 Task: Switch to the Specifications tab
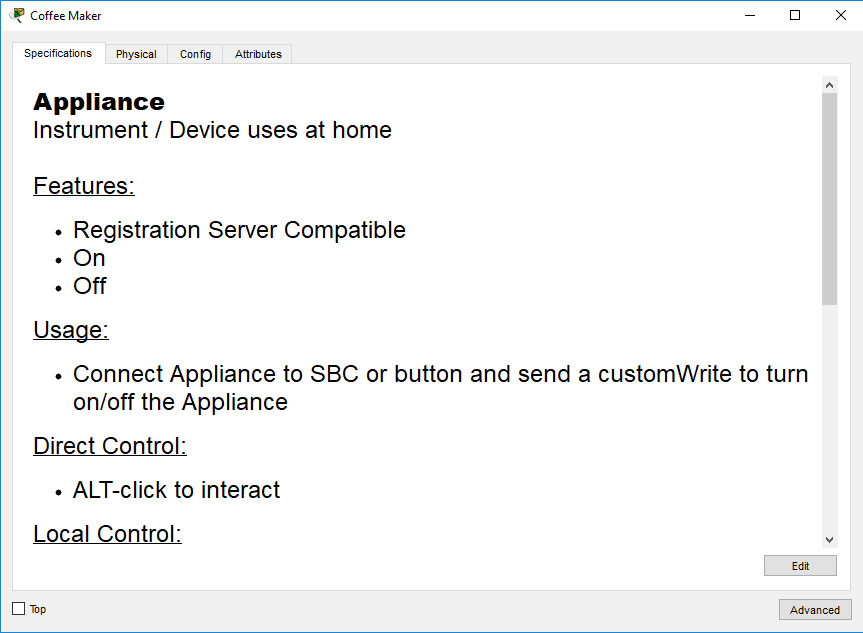coord(58,53)
